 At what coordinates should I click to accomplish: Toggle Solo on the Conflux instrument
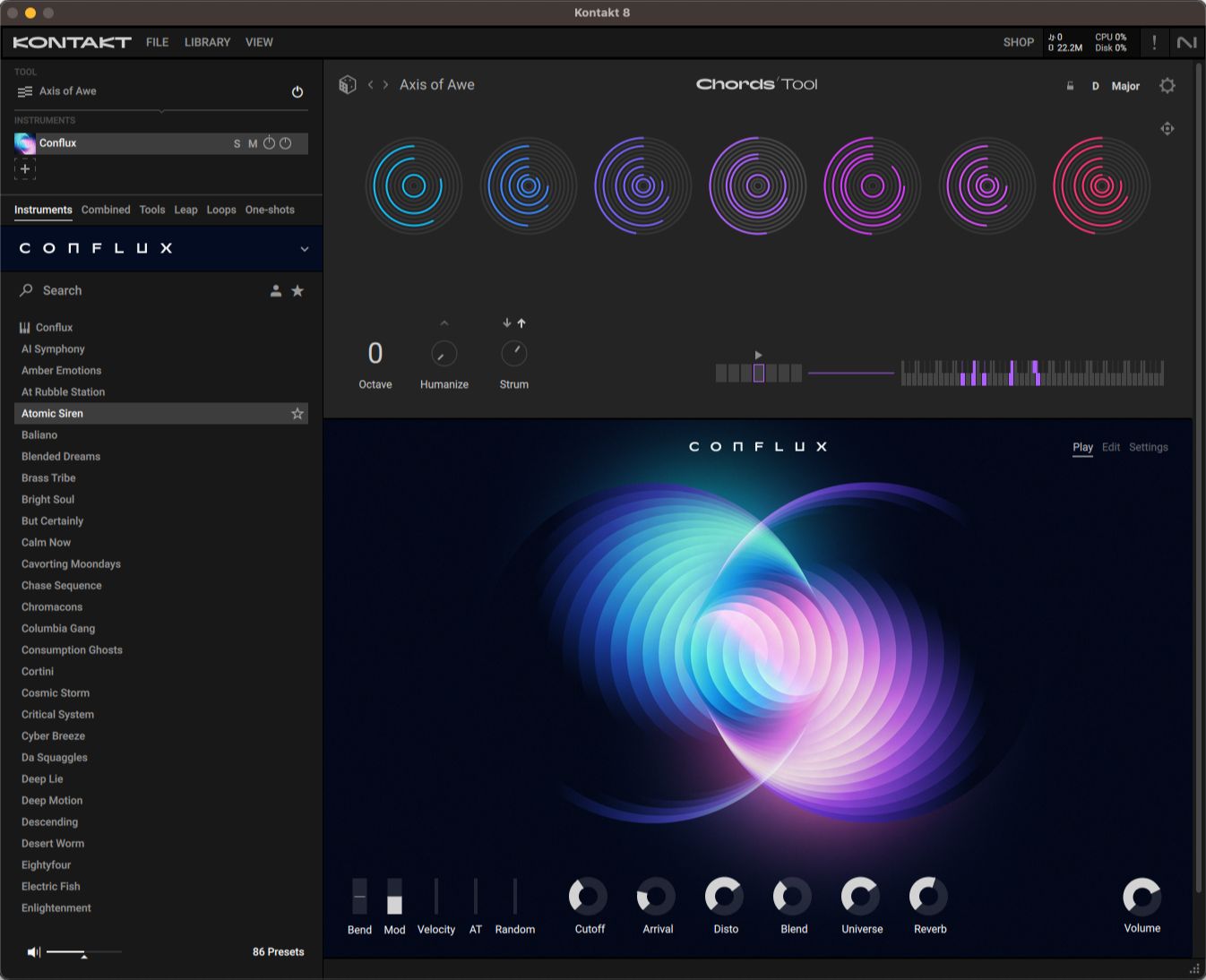point(237,143)
